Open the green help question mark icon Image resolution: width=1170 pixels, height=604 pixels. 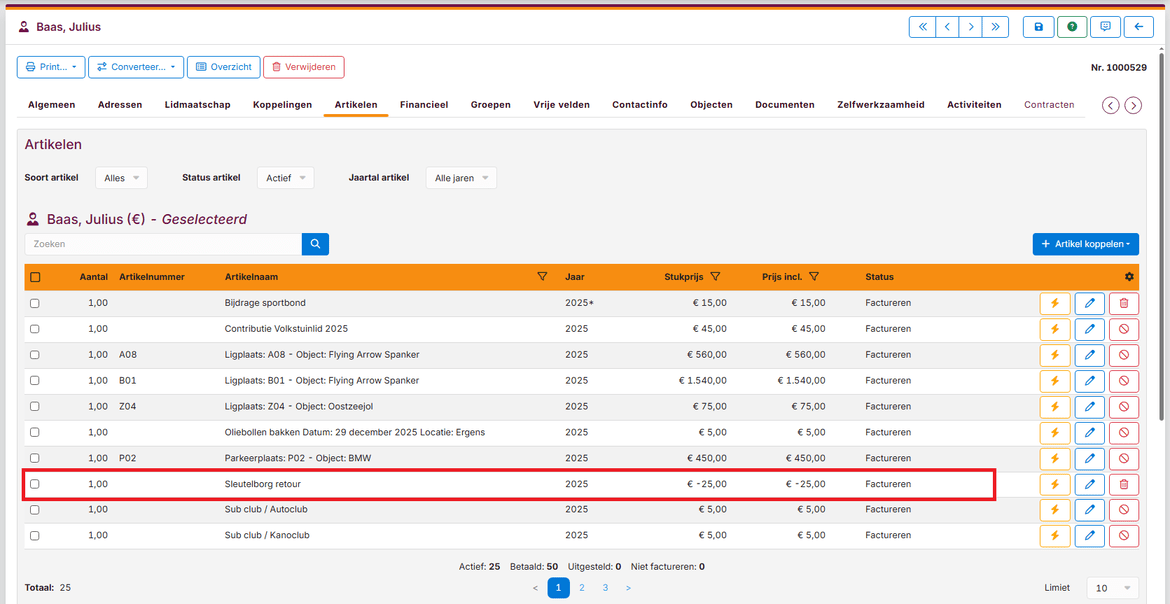[x=1072, y=27]
